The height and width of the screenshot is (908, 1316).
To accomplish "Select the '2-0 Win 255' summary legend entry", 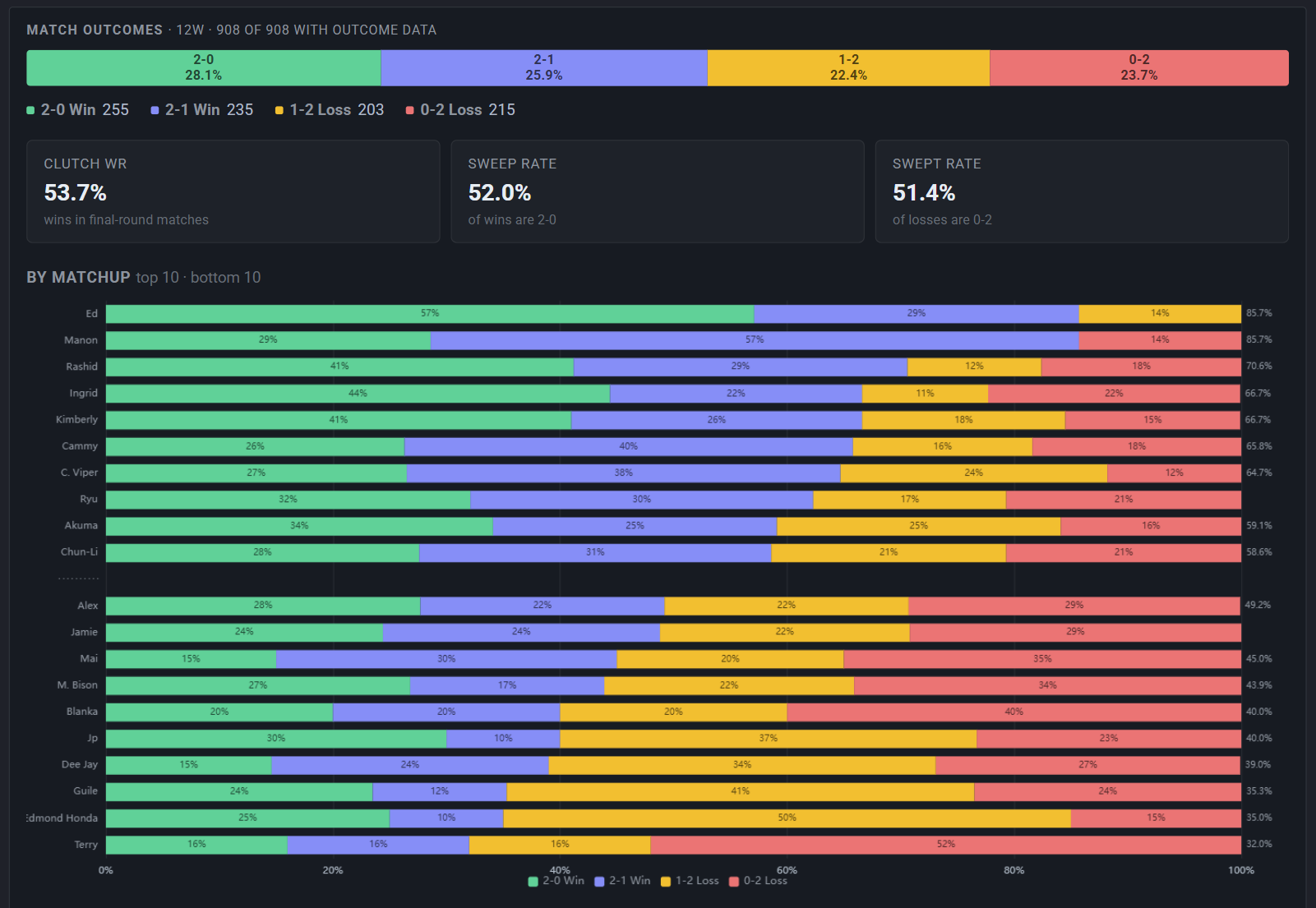I will click(78, 110).
